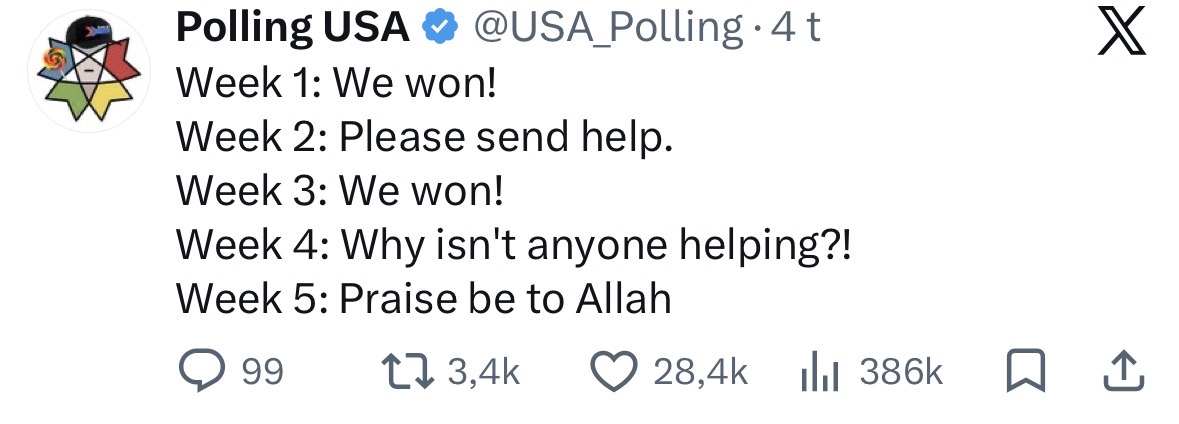This screenshot has height=424, width=1179.
Task: Click the "Week 1: We won!" line
Action: tap(336, 84)
